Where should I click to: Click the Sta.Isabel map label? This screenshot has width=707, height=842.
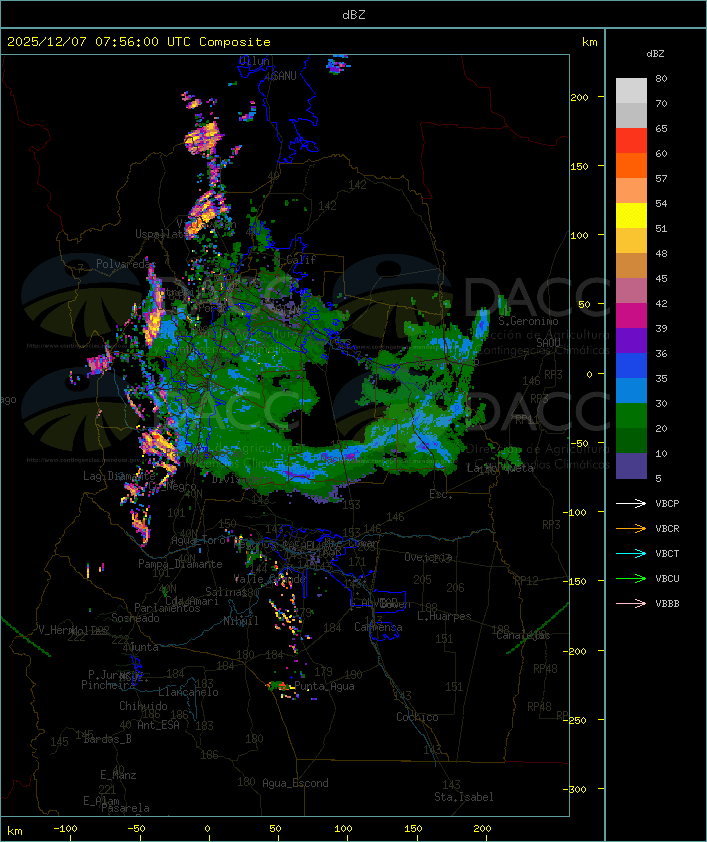pyautogui.click(x=464, y=797)
